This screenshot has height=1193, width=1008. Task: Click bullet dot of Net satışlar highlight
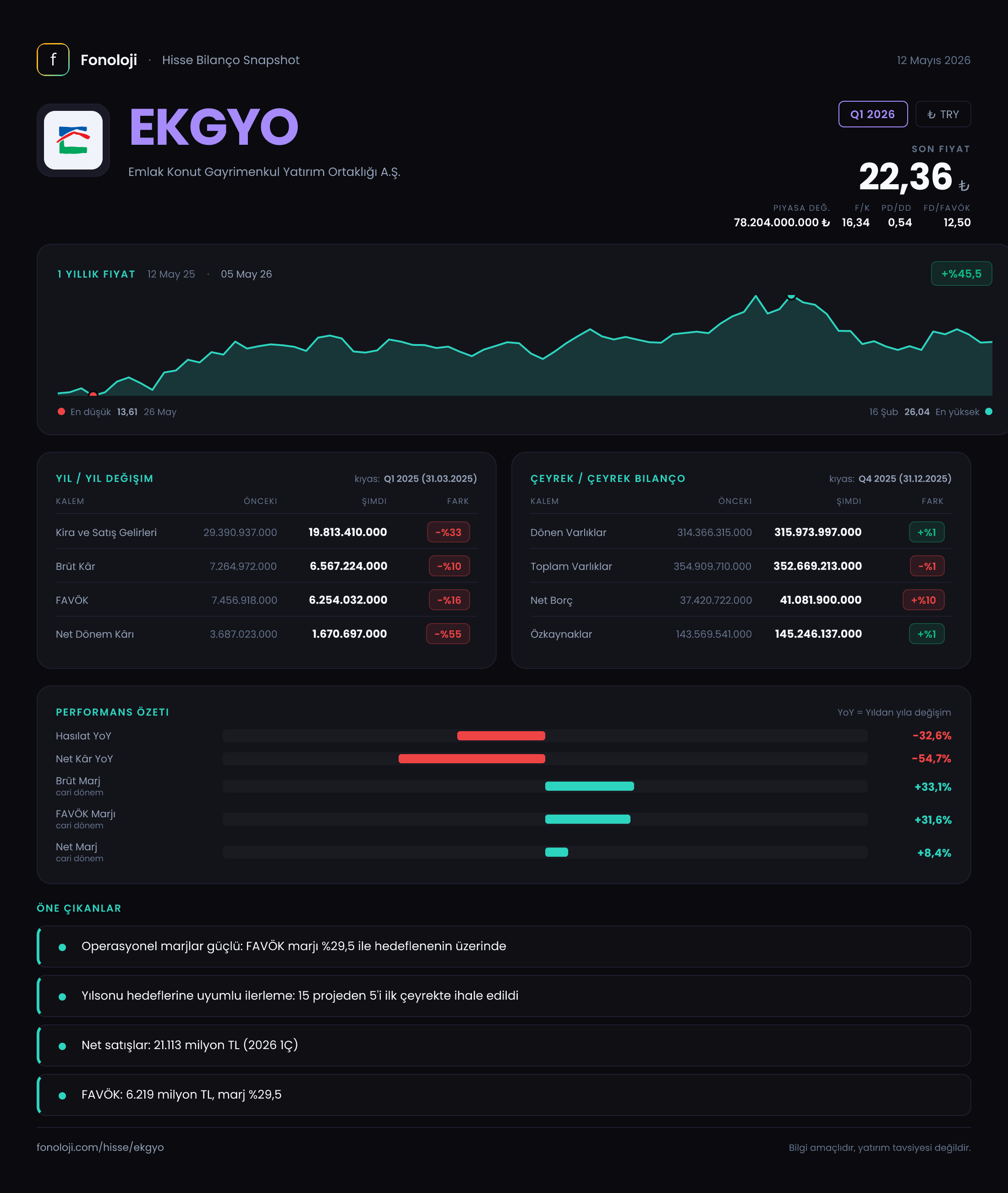(62, 1046)
